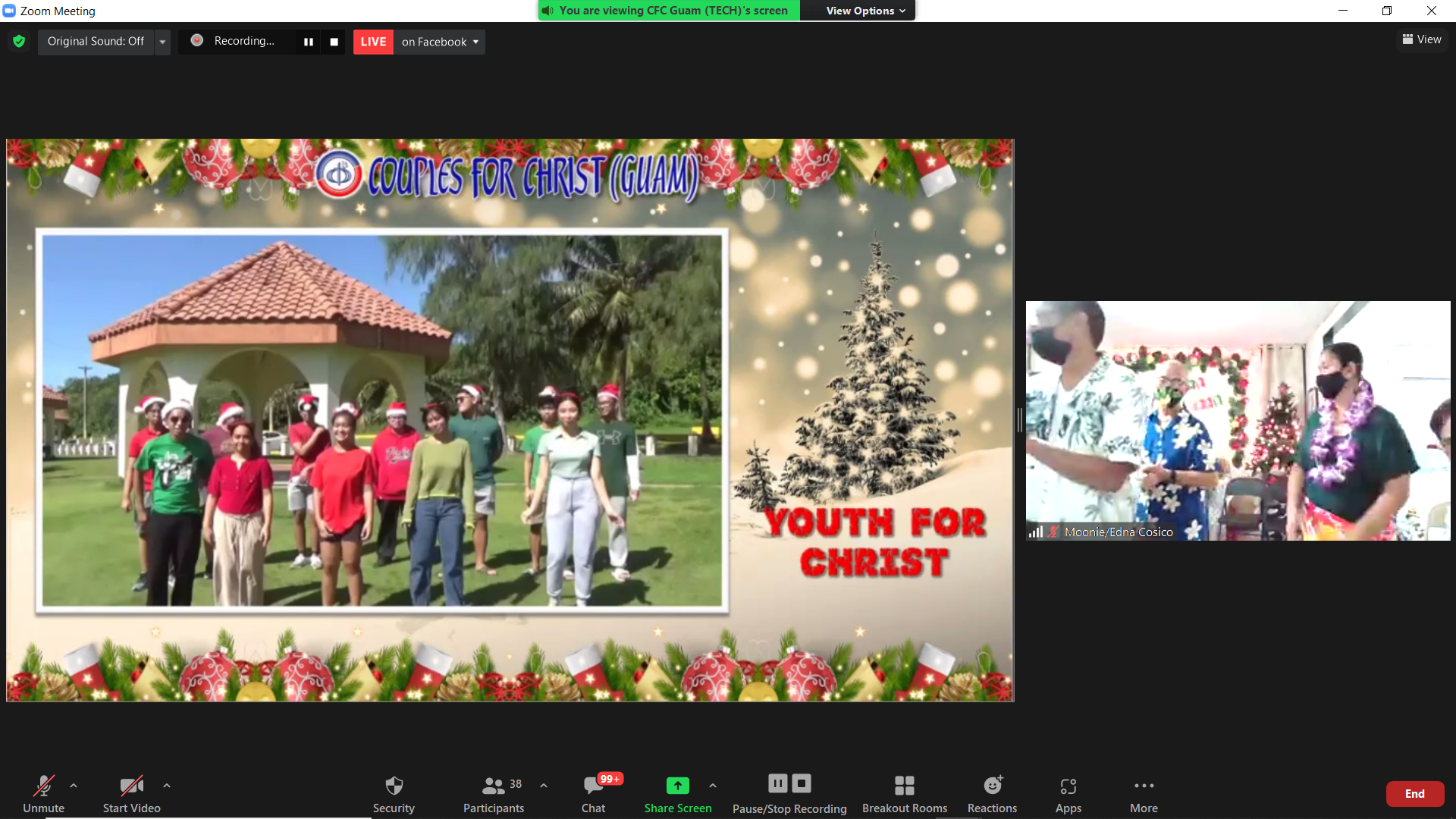Click the green Share Screen icon
Screen dimensions: 1456x819
click(677, 786)
